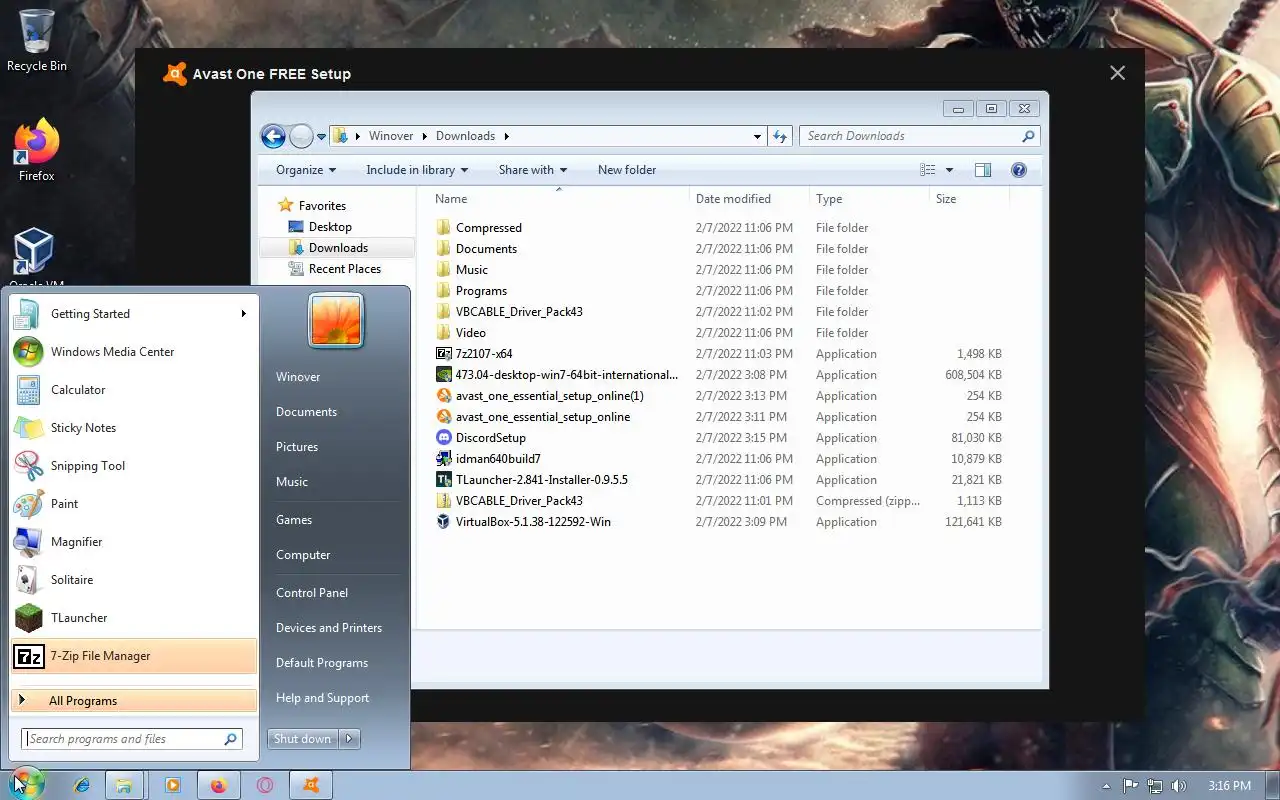The image size is (1280, 800).
Task: Click the Action Center flag icon
Action: coord(1131,786)
